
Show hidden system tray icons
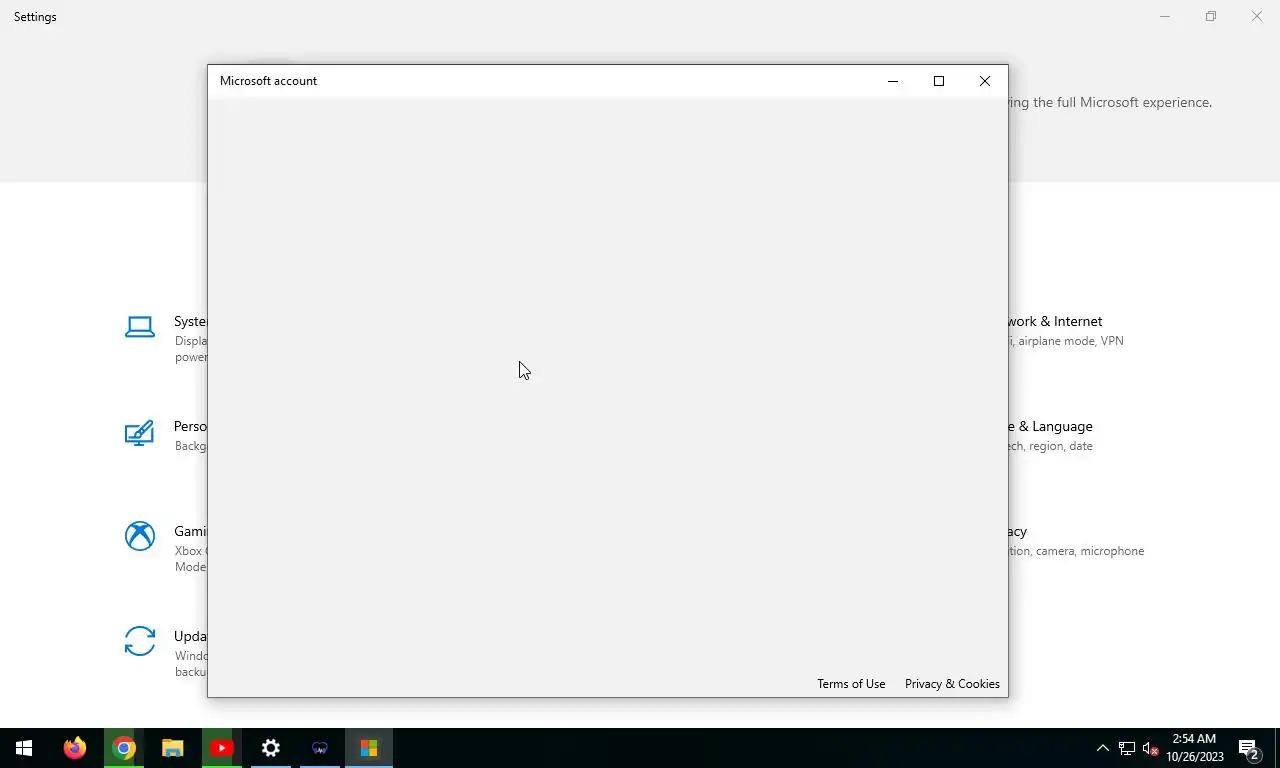pos(1102,748)
